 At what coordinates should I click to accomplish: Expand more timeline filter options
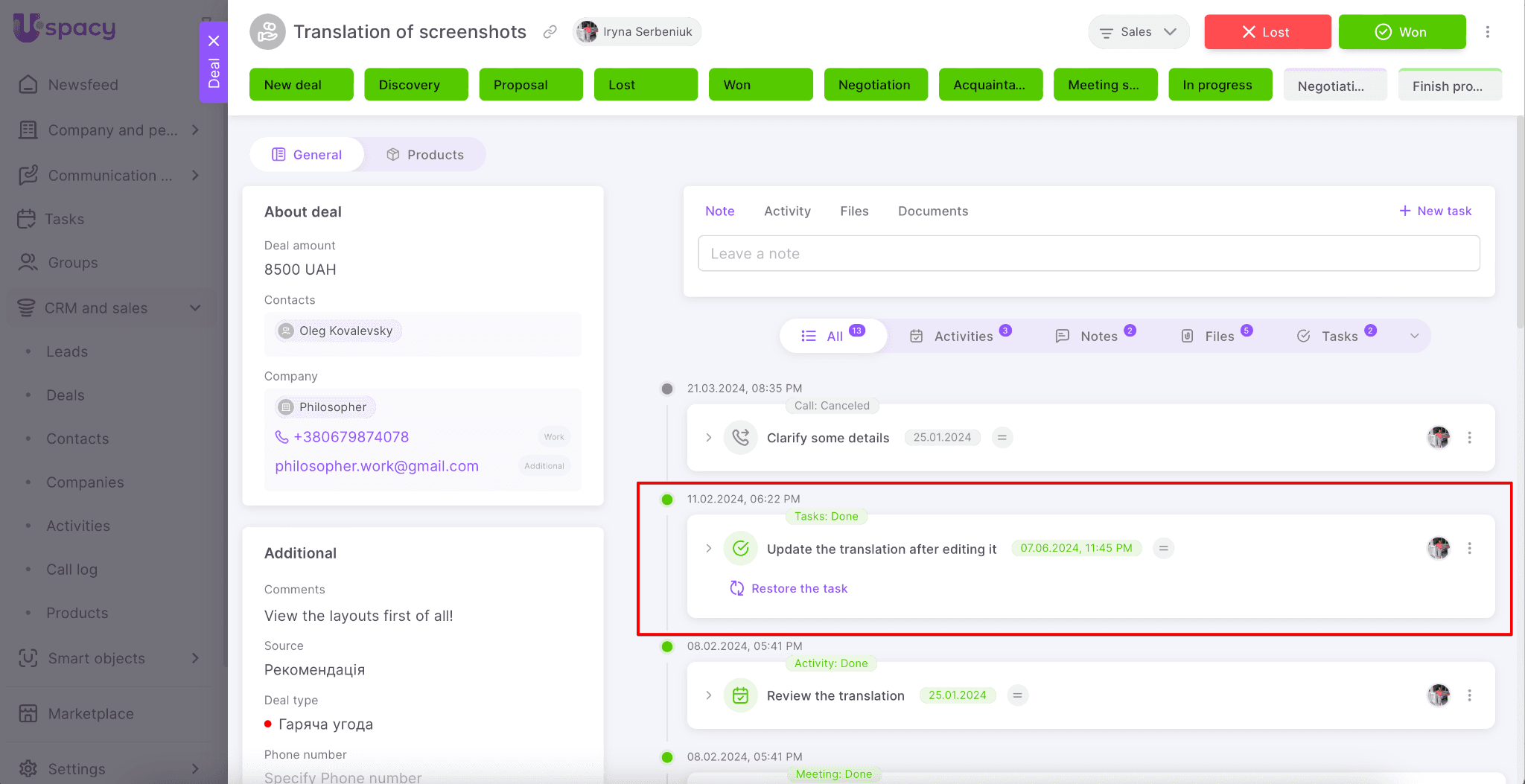pos(1414,337)
